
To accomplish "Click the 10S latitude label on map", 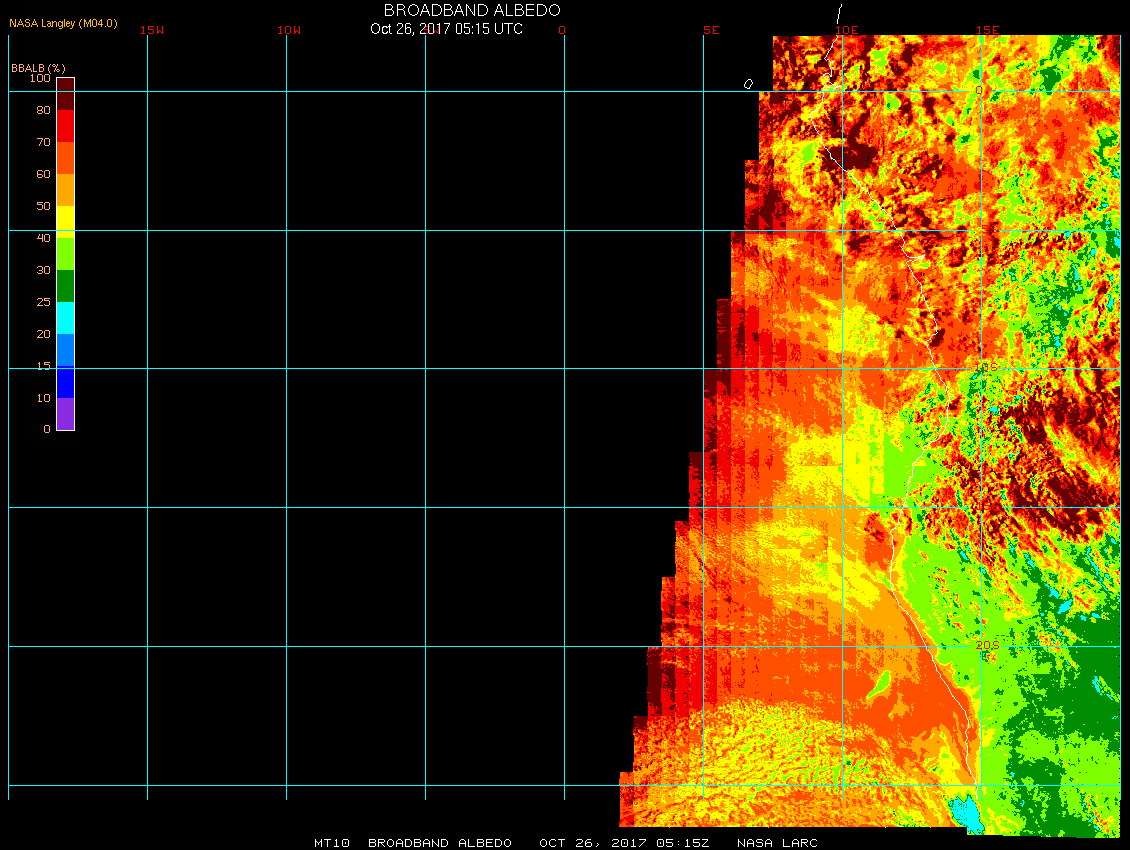I will click(x=986, y=368).
